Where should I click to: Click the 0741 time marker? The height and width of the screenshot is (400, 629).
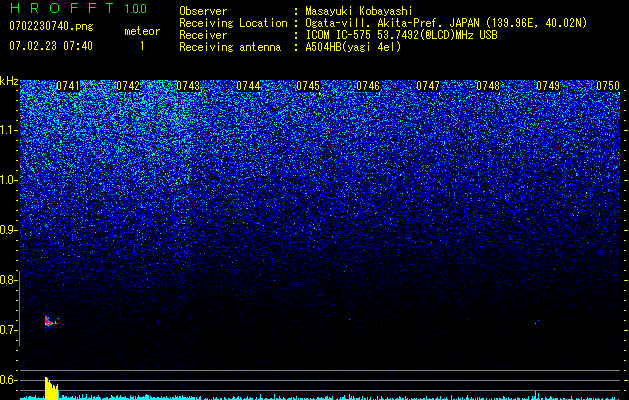tap(68, 86)
